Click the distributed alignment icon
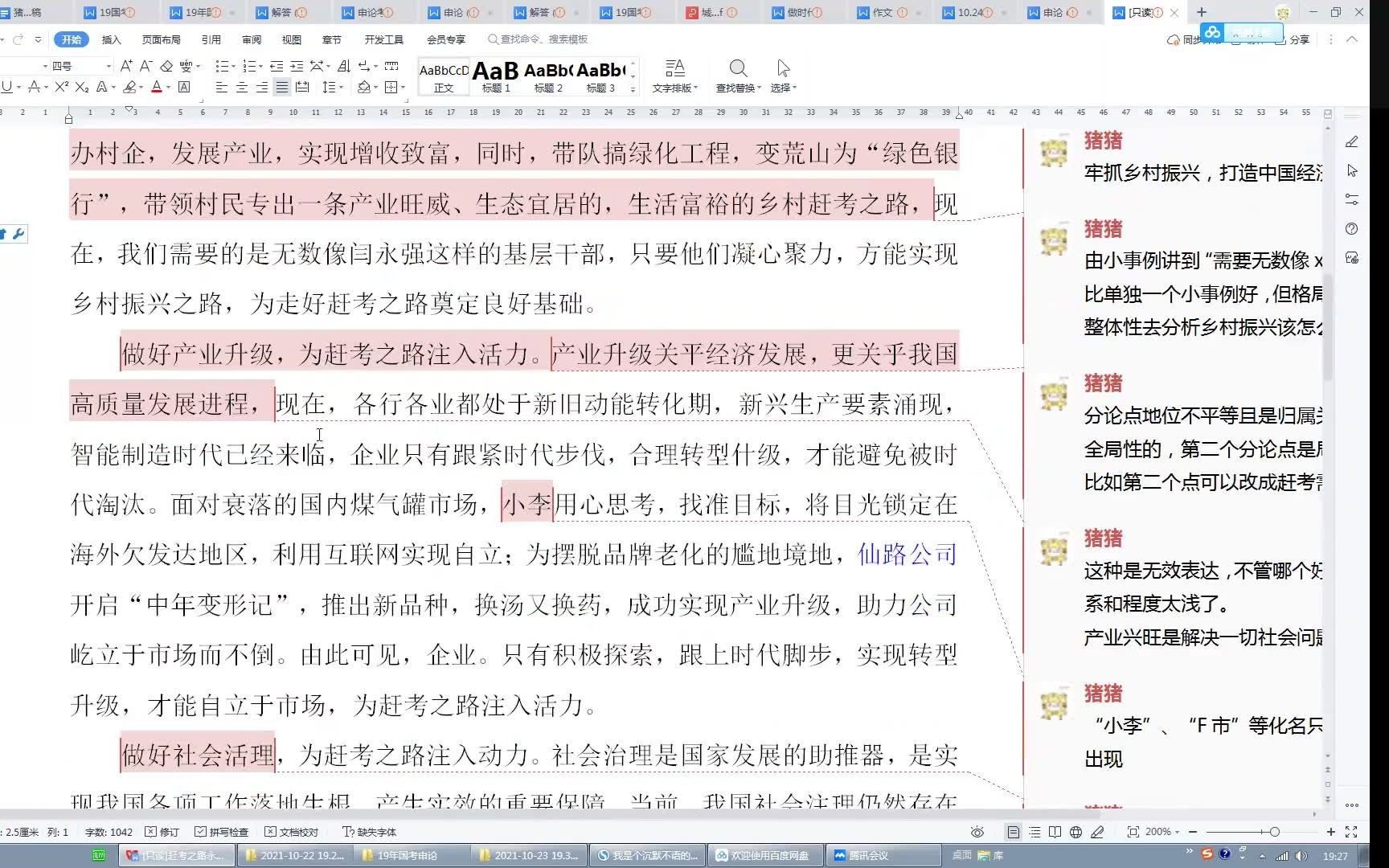The height and width of the screenshot is (868, 1389). [x=302, y=87]
